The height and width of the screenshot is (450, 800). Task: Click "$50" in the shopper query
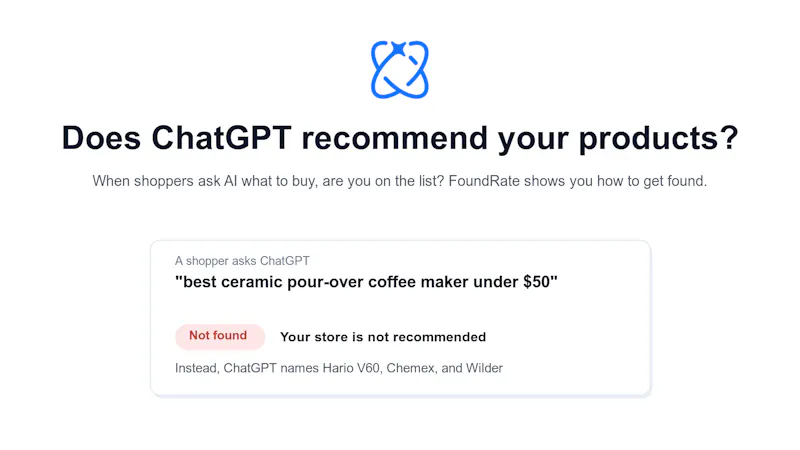point(537,282)
